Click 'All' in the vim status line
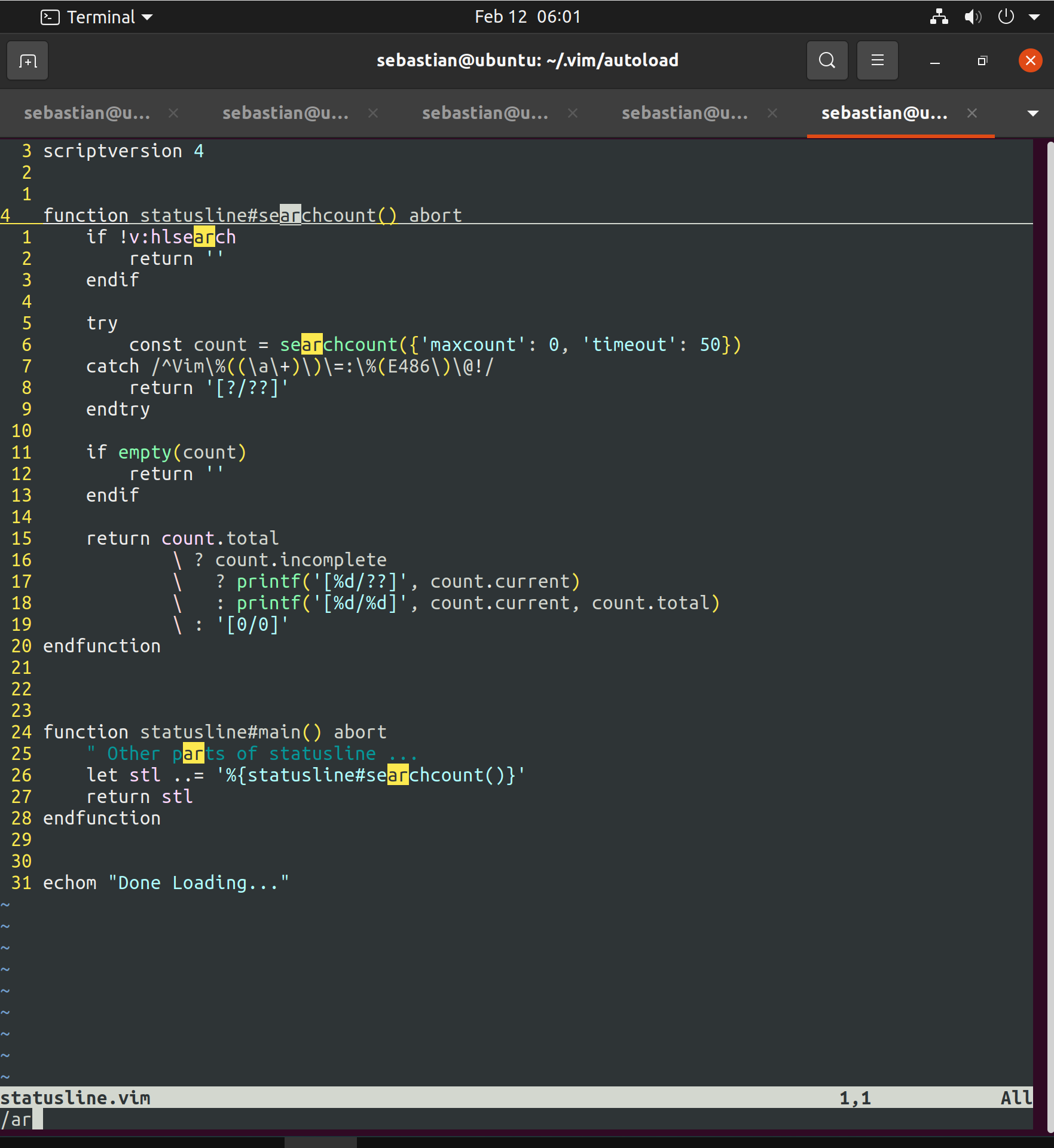1054x1148 pixels. coord(1016,1098)
